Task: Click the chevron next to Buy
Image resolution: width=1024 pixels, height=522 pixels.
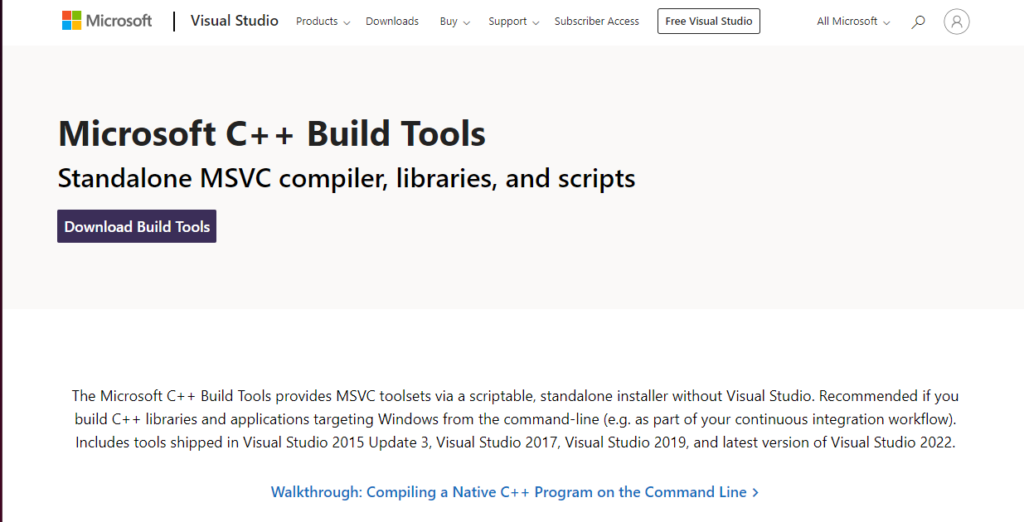Action: (466, 23)
